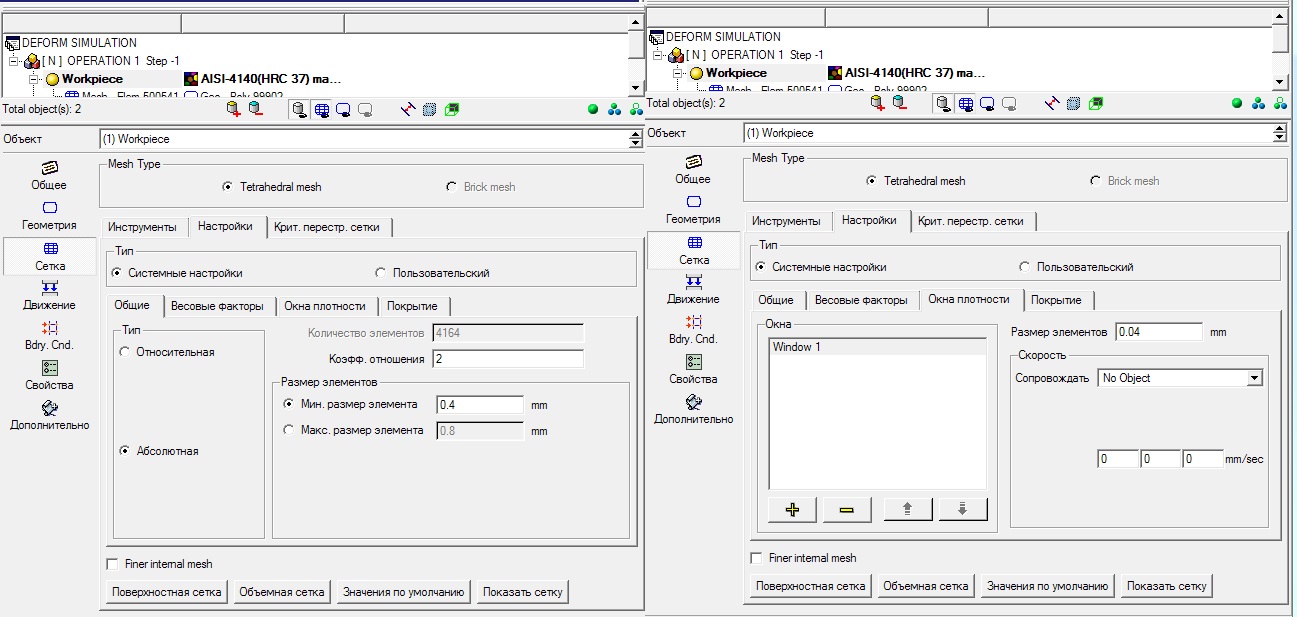This screenshot has width=1297, height=617.
Task: Open Bdry. Cnd. section in left sidebar
Action: pyautogui.click(x=49, y=335)
